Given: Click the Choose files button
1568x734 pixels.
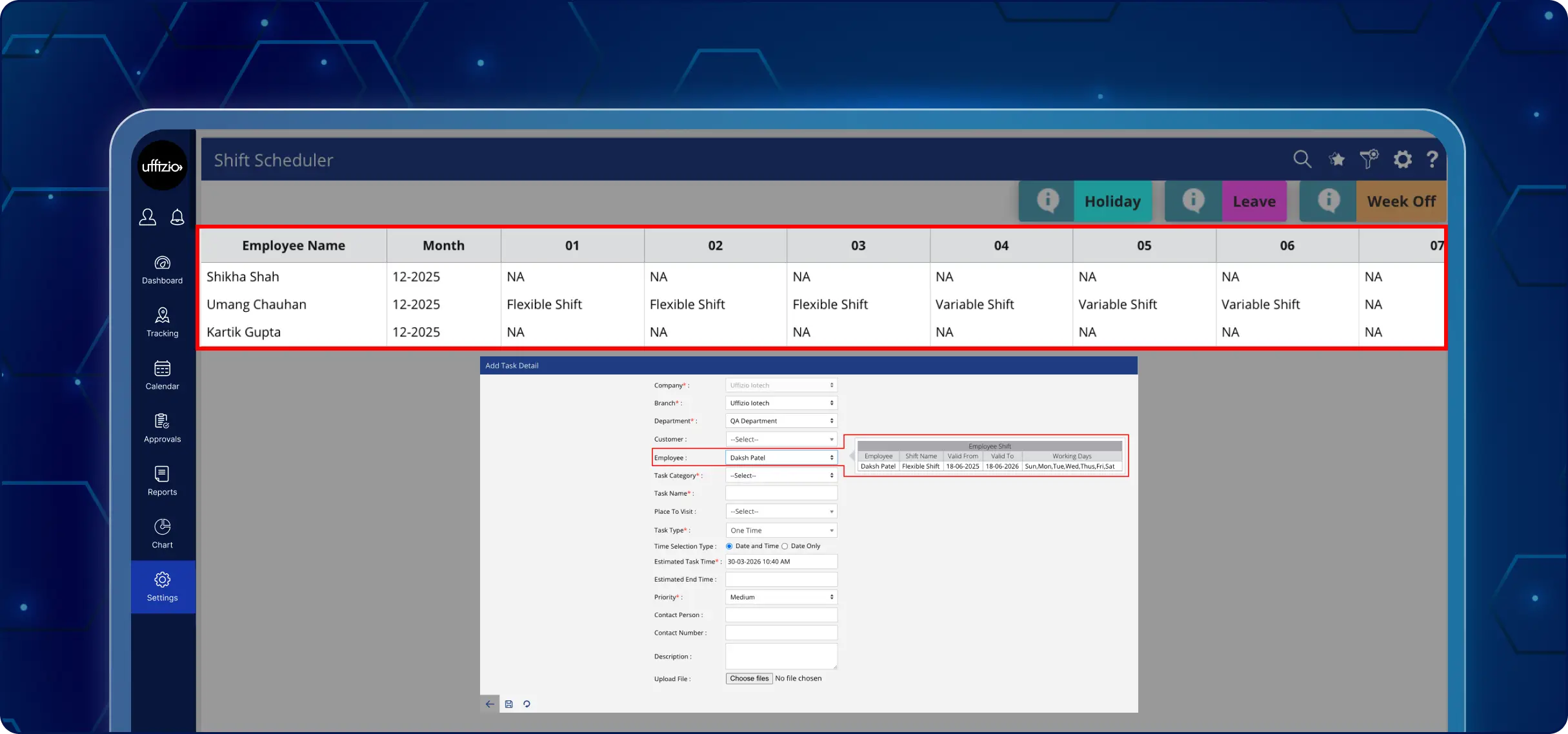Looking at the screenshot, I should tap(749, 678).
